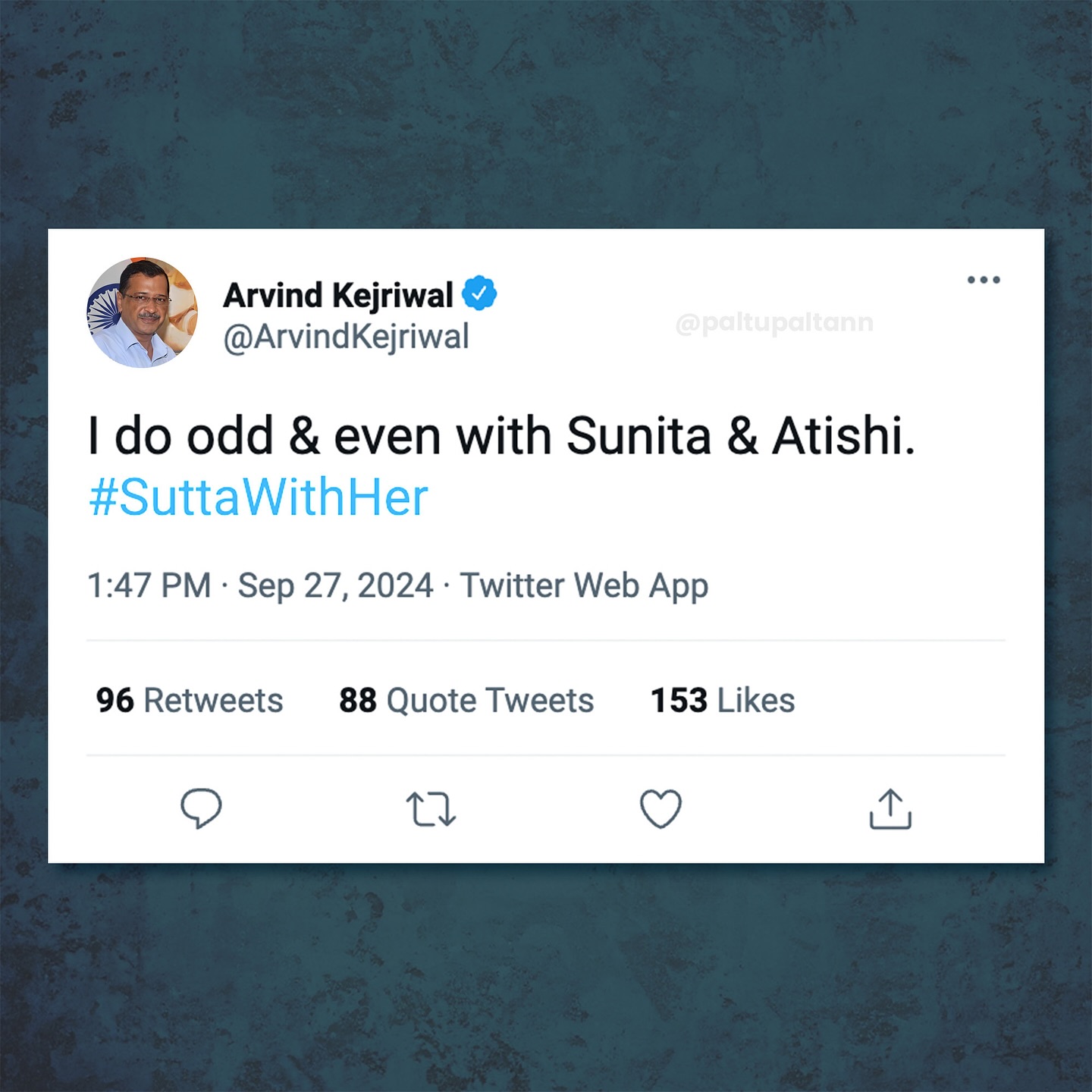
Task: Click the tweet sentence mentioning Sunita & Atishi
Action: [x=501, y=436]
